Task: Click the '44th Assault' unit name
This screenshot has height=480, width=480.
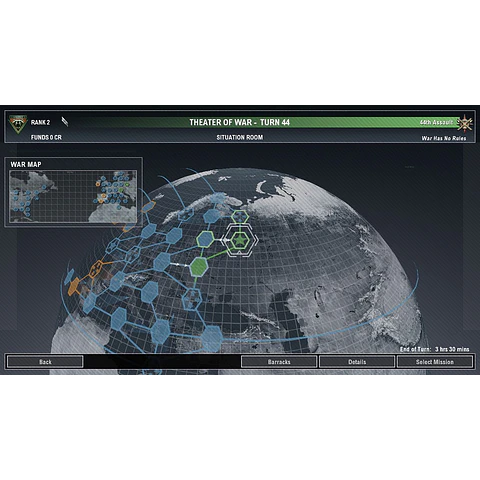Action: point(436,122)
